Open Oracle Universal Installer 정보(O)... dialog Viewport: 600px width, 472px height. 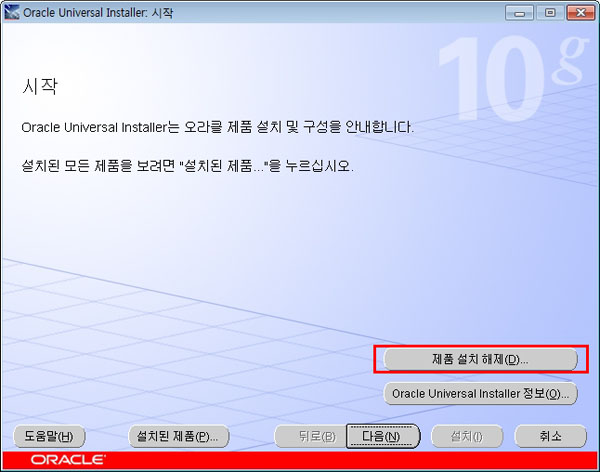pyautogui.click(x=480, y=393)
